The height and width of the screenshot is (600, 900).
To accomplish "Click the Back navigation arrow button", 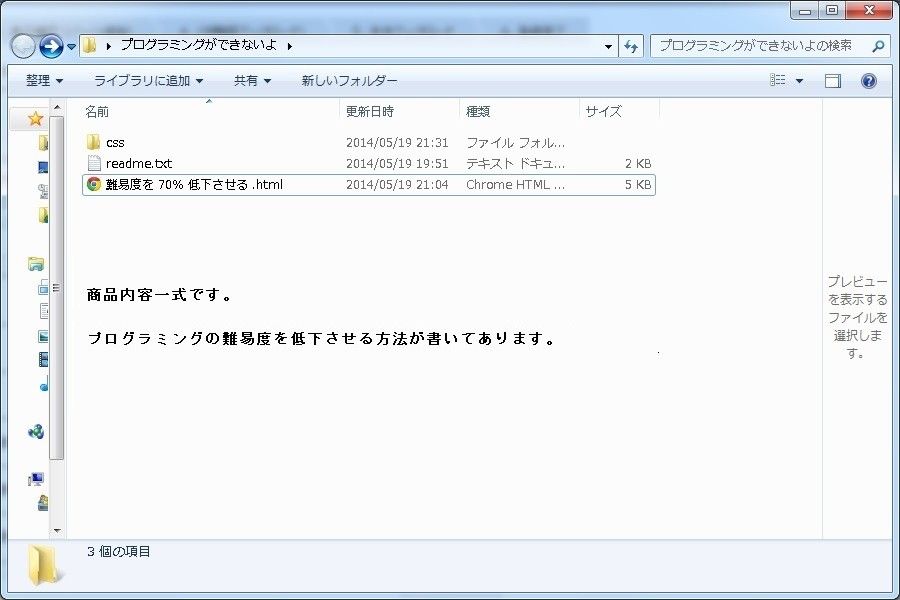I will (x=24, y=46).
